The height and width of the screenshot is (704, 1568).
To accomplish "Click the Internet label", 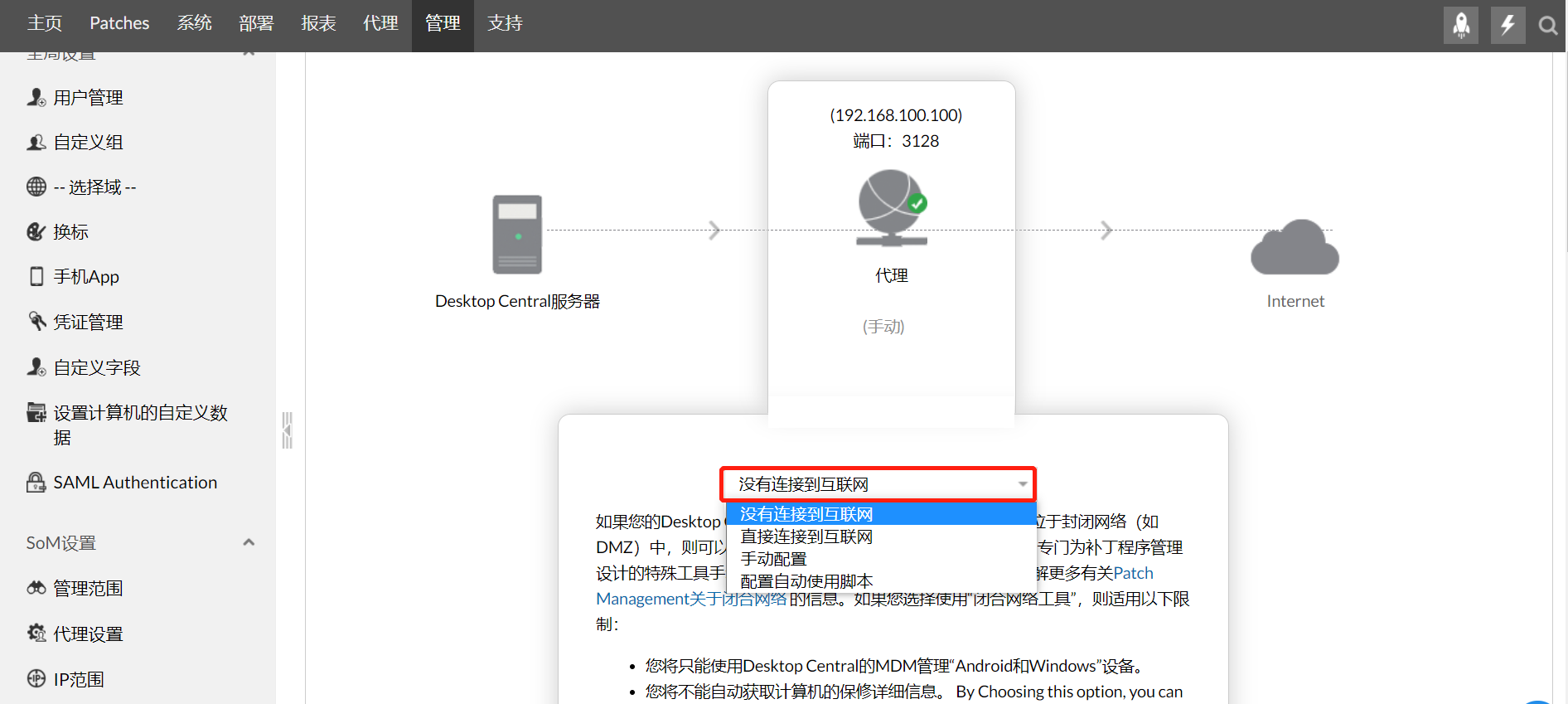I will click(1295, 301).
